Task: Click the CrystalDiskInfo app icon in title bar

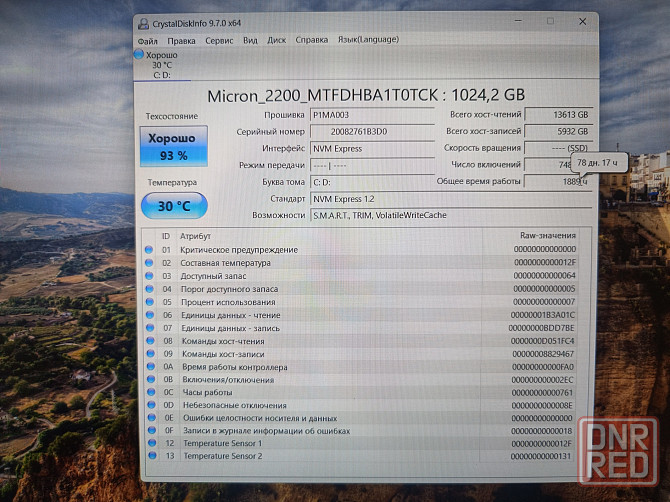Action: point(143,22)
